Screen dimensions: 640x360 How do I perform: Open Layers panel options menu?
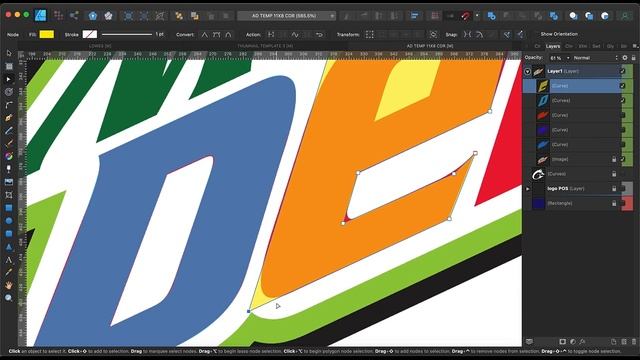[x=635, y=46]
